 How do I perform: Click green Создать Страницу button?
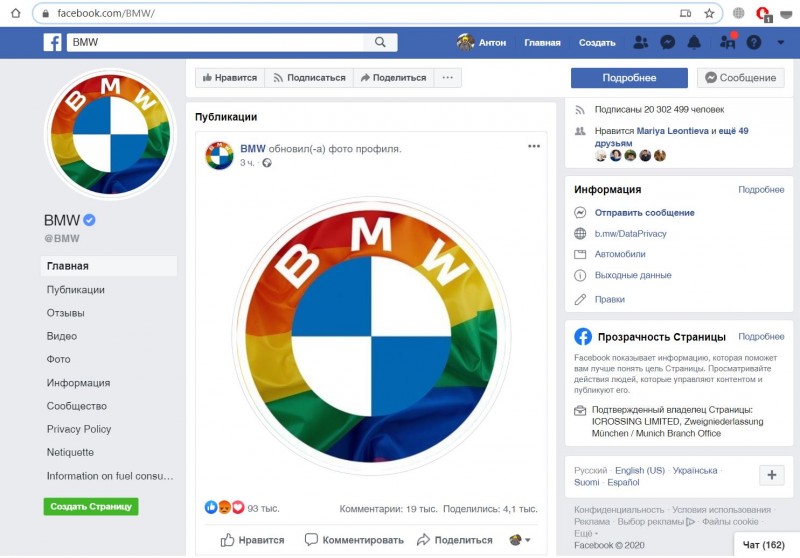tap(91, 507)
